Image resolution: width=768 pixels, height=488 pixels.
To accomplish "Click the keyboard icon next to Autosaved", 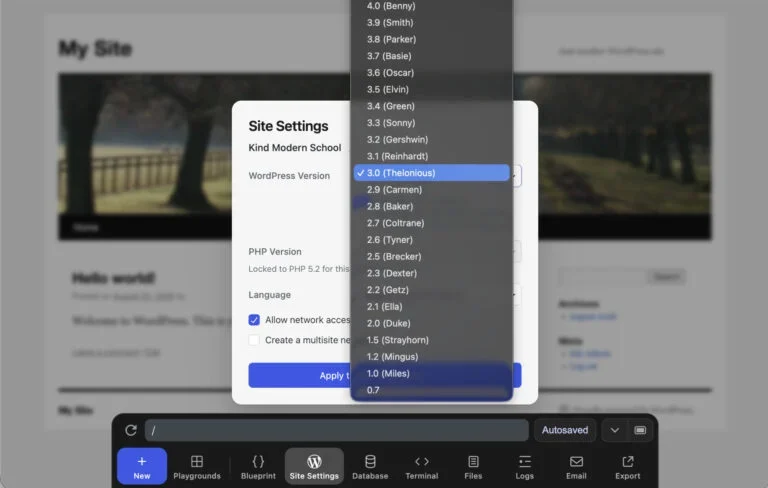I will pyautogui.click(x=640, y=430).
